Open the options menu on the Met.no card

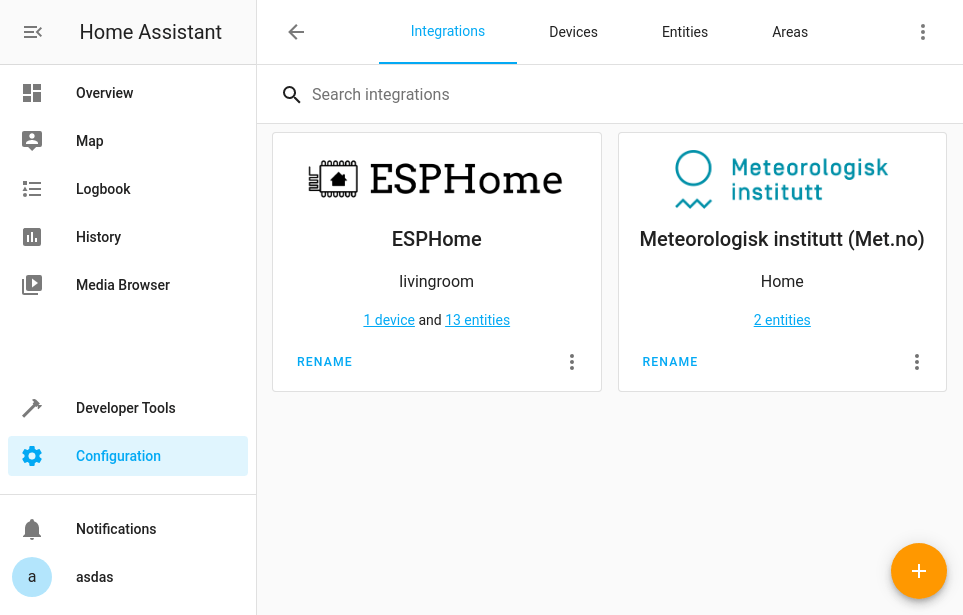point(917,362)
